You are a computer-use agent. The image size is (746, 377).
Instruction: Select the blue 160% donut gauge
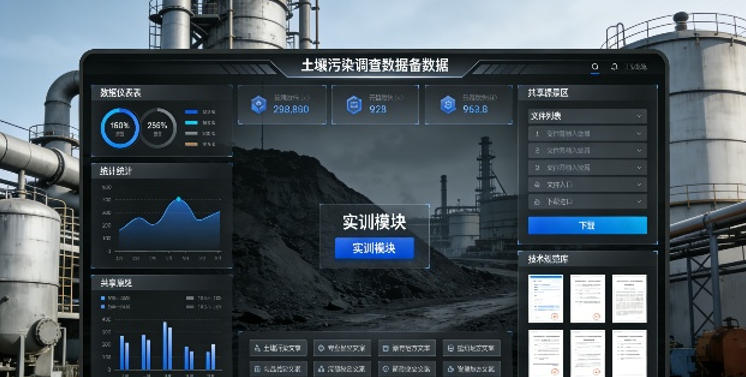120,128
